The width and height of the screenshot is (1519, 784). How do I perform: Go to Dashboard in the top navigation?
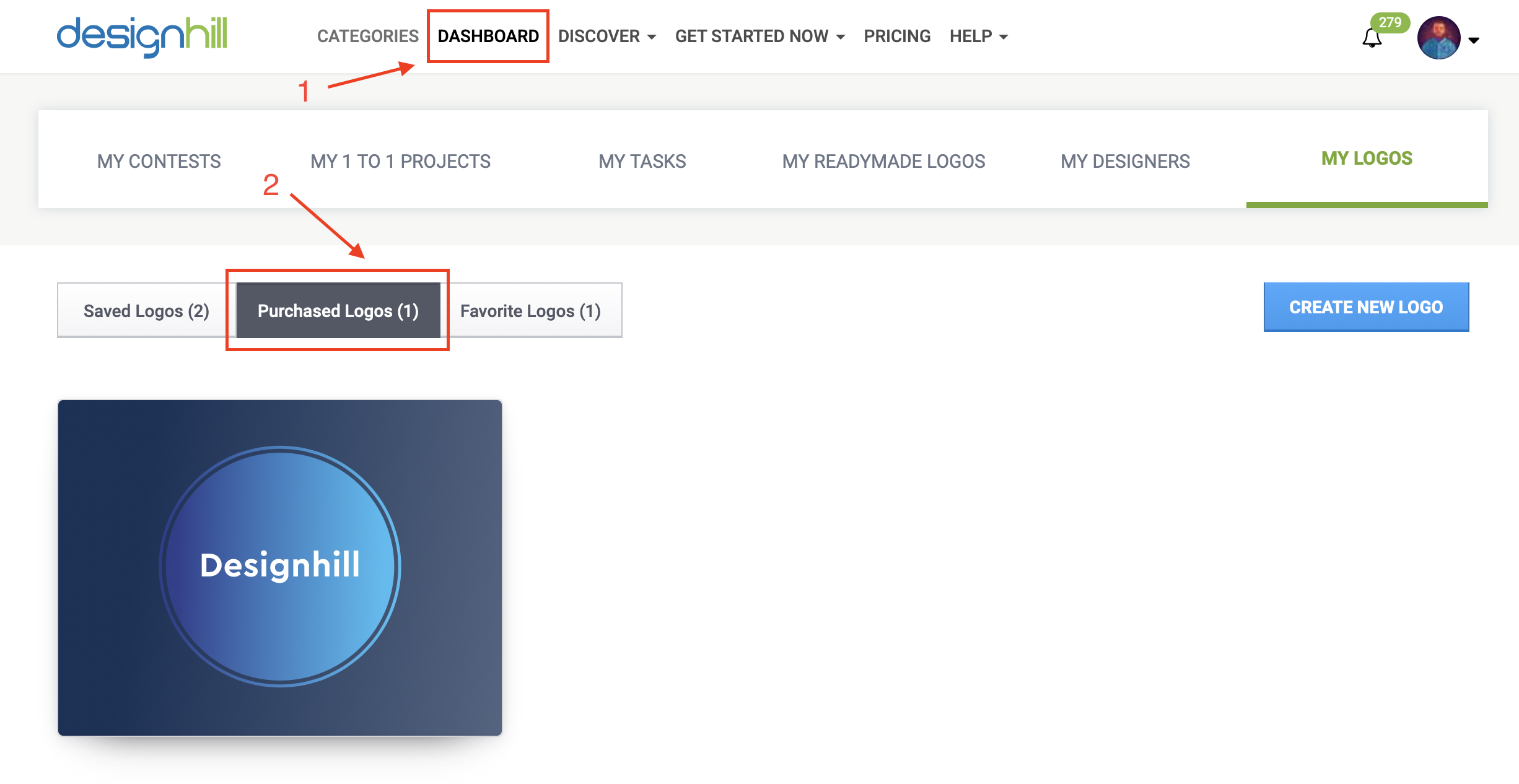pyautogui.click(x=488, y=36)
